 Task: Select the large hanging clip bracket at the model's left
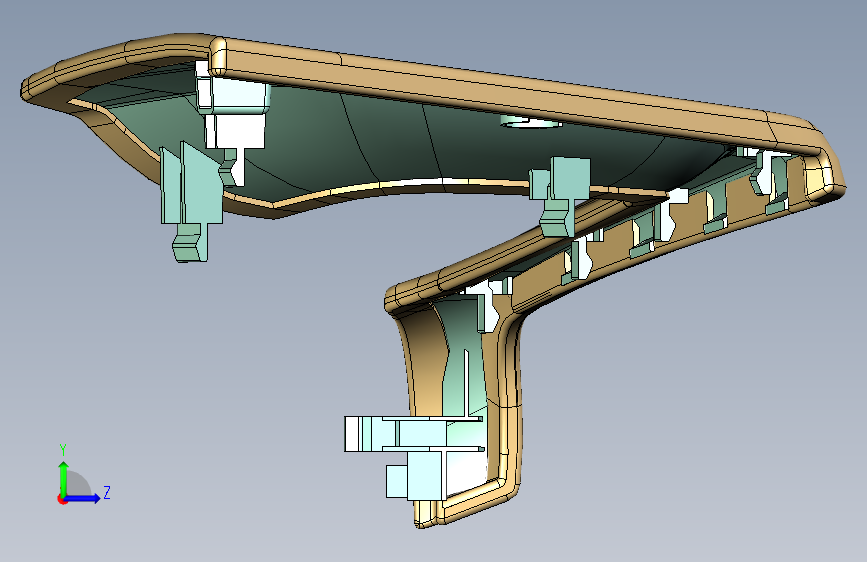coord(191,201)
